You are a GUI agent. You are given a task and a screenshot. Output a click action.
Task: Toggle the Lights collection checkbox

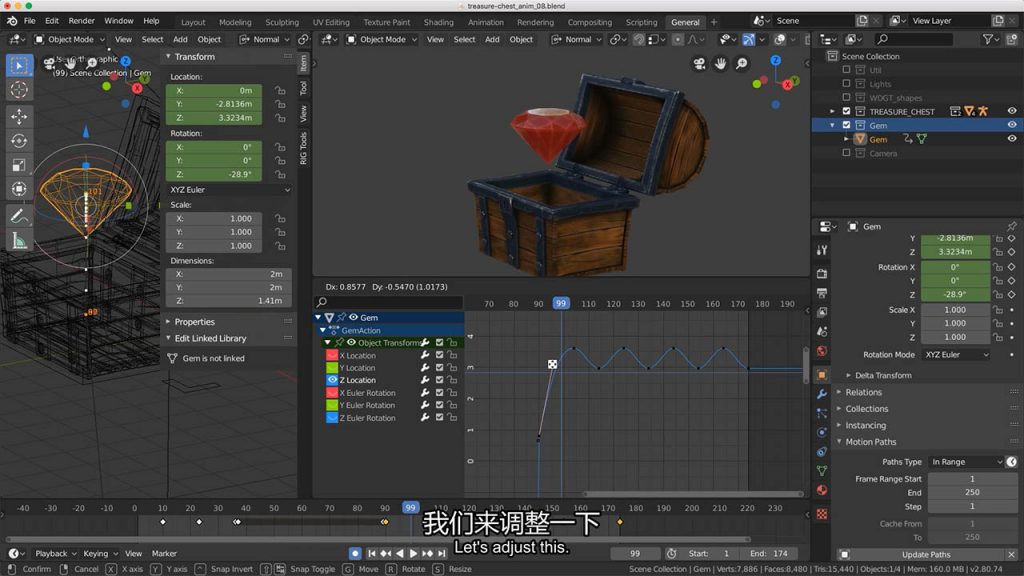click(846, 84)
